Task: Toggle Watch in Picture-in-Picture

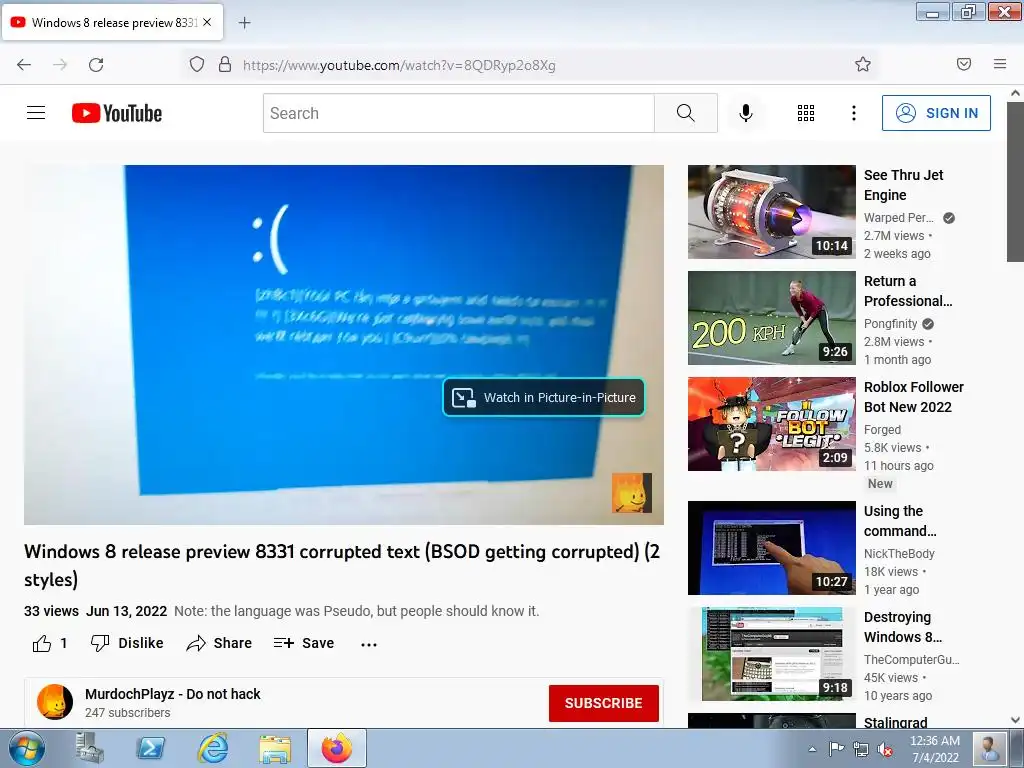Action: tap(543, 397)
